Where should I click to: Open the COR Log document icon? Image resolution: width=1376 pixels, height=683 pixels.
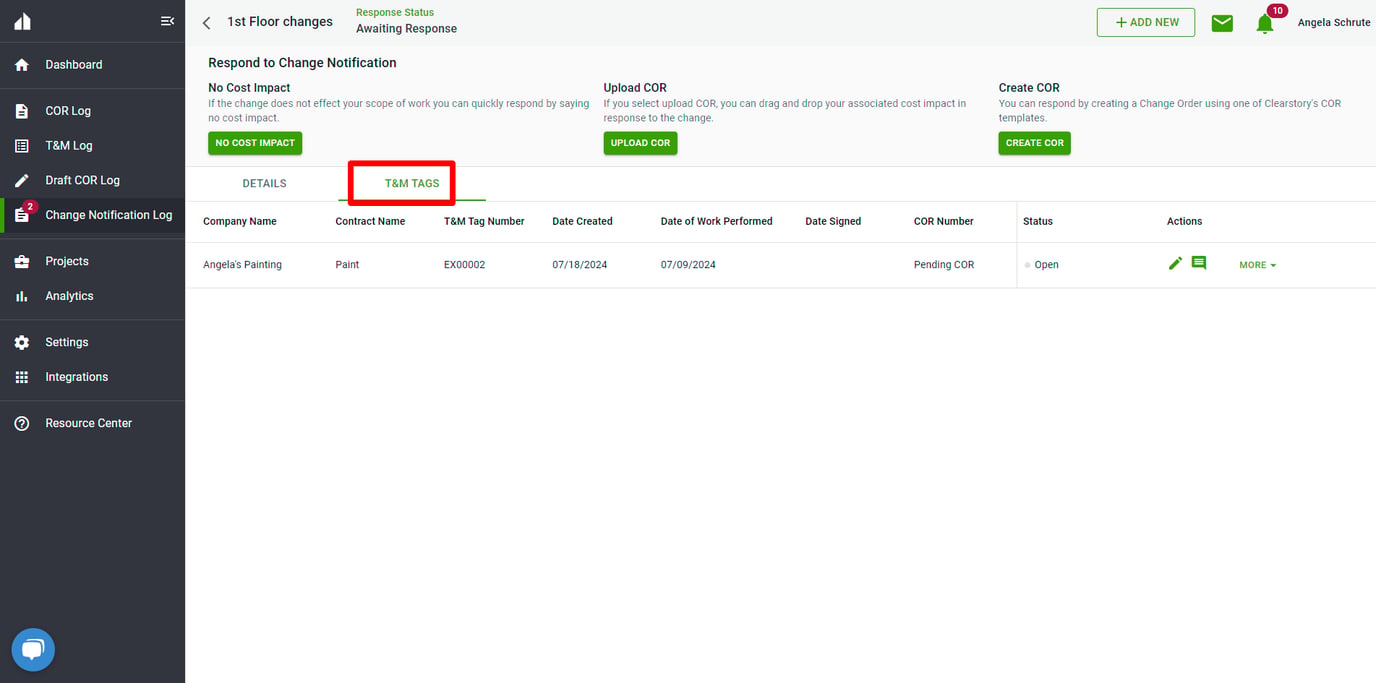coord(22,111)
